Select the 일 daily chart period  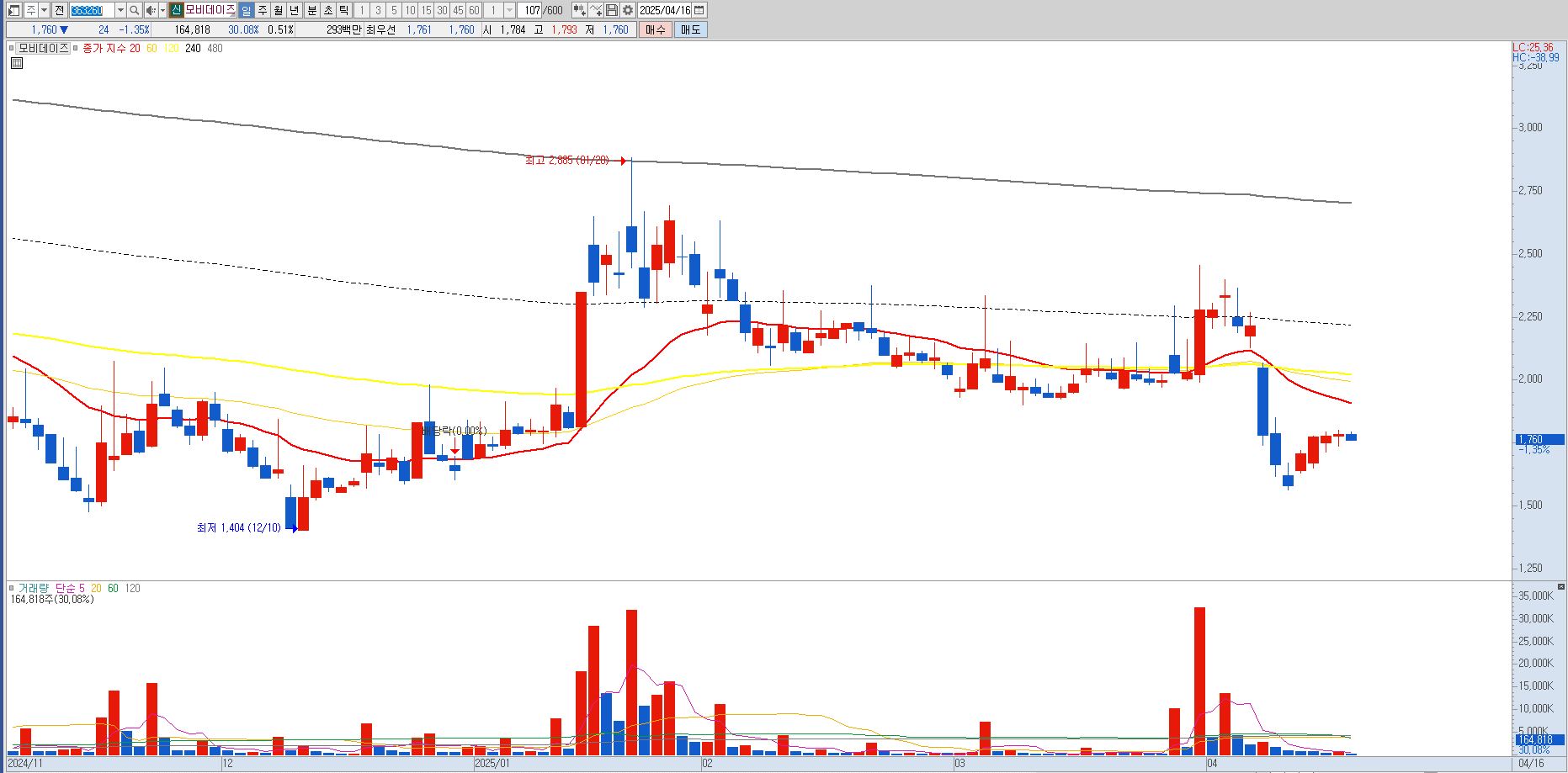click(246, 10)
